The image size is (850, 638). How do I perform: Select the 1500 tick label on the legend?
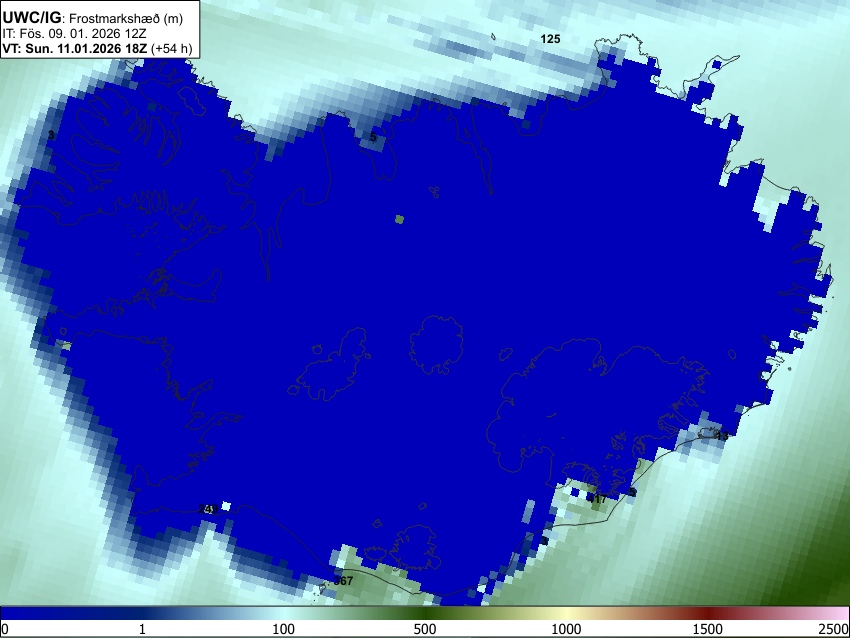[x=708, y=629]
